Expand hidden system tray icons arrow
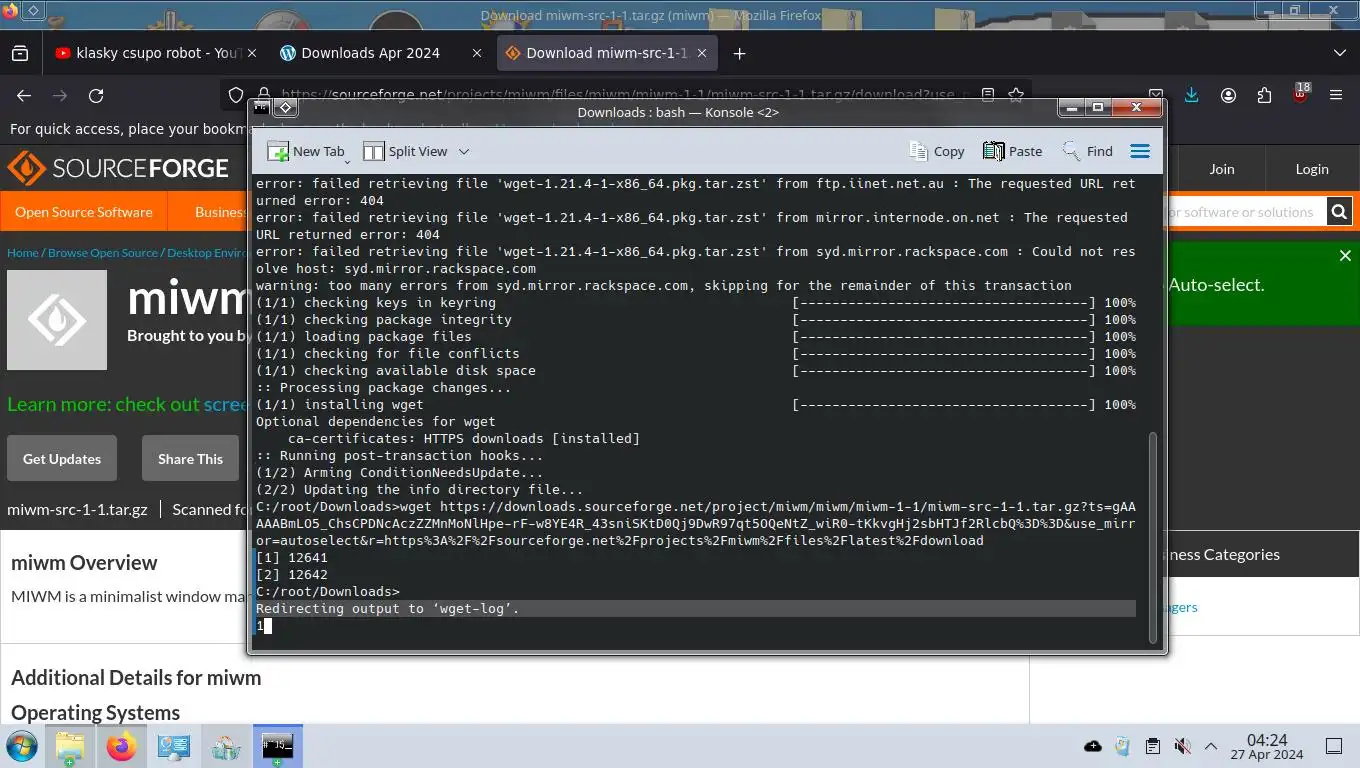The width and height of the screenshot is (1360, 768). click(1211, 746)
